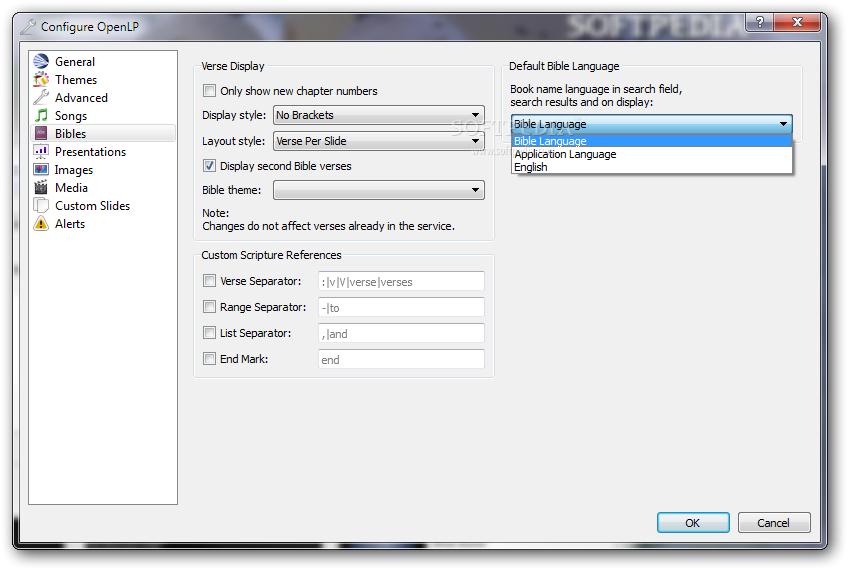The height and width of the screenshot is (570, 848).
Task: Click the Alerts warning triangle icon
Action: click(41, 223)
